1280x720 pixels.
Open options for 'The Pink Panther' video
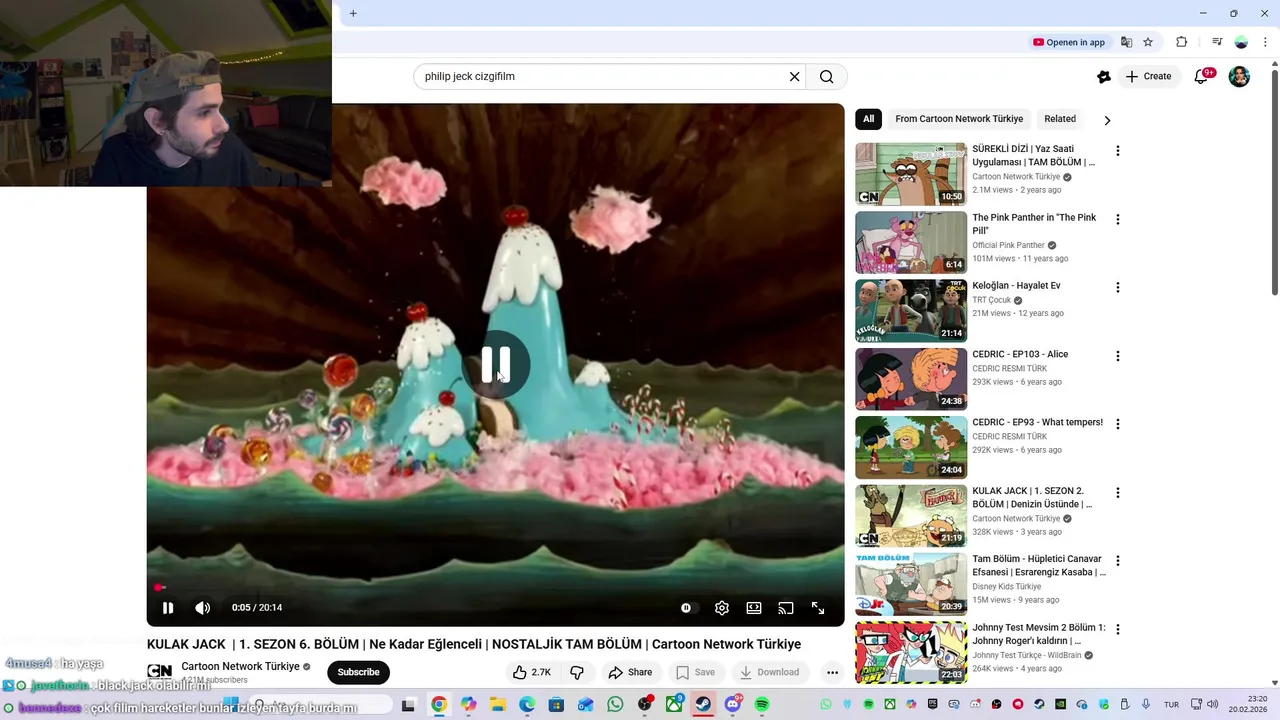pos(1118,219)
